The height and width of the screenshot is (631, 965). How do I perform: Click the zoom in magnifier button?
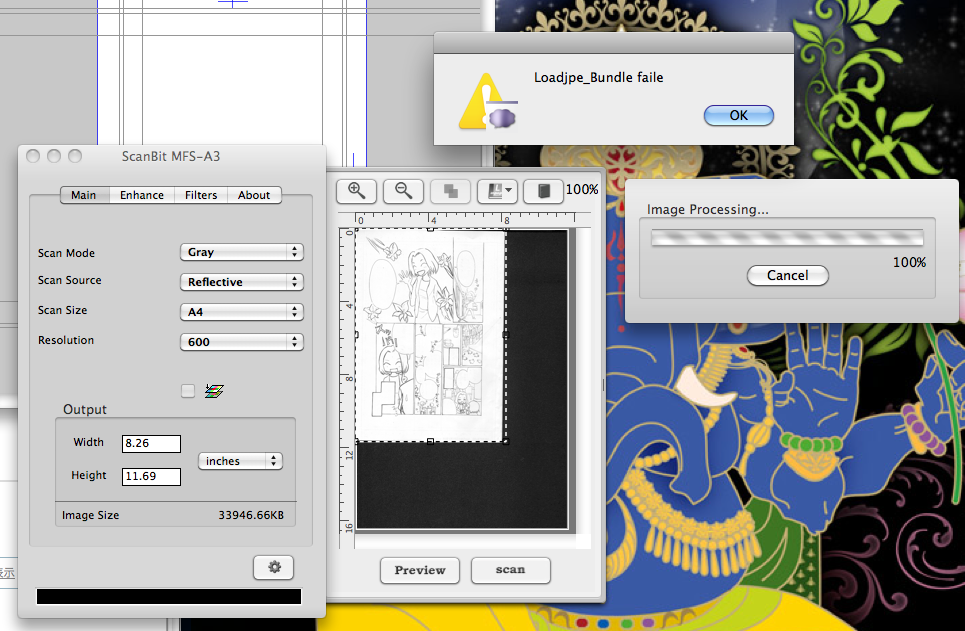click(x=356, y=191)
